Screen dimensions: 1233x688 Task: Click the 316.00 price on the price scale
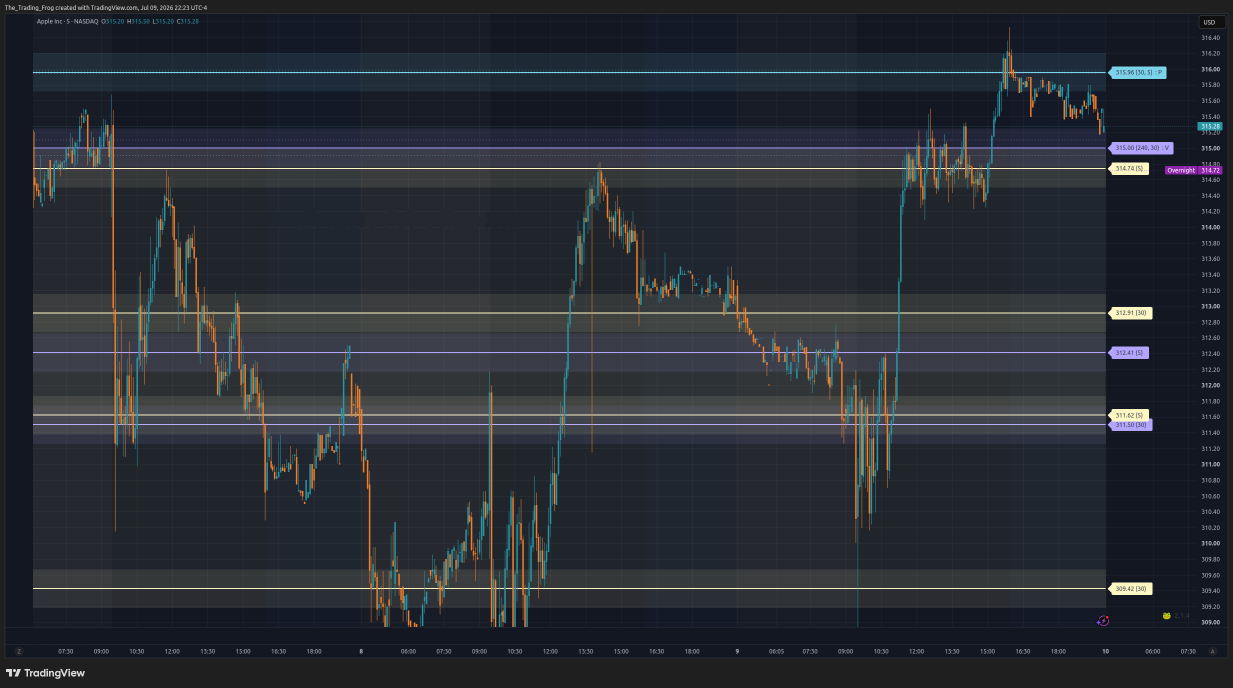click(1210, 69)
